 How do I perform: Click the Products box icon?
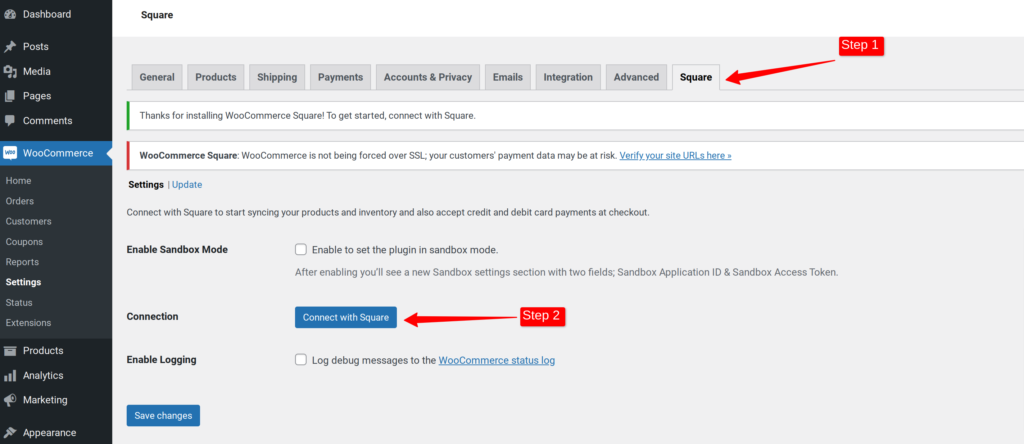point(10,351)
